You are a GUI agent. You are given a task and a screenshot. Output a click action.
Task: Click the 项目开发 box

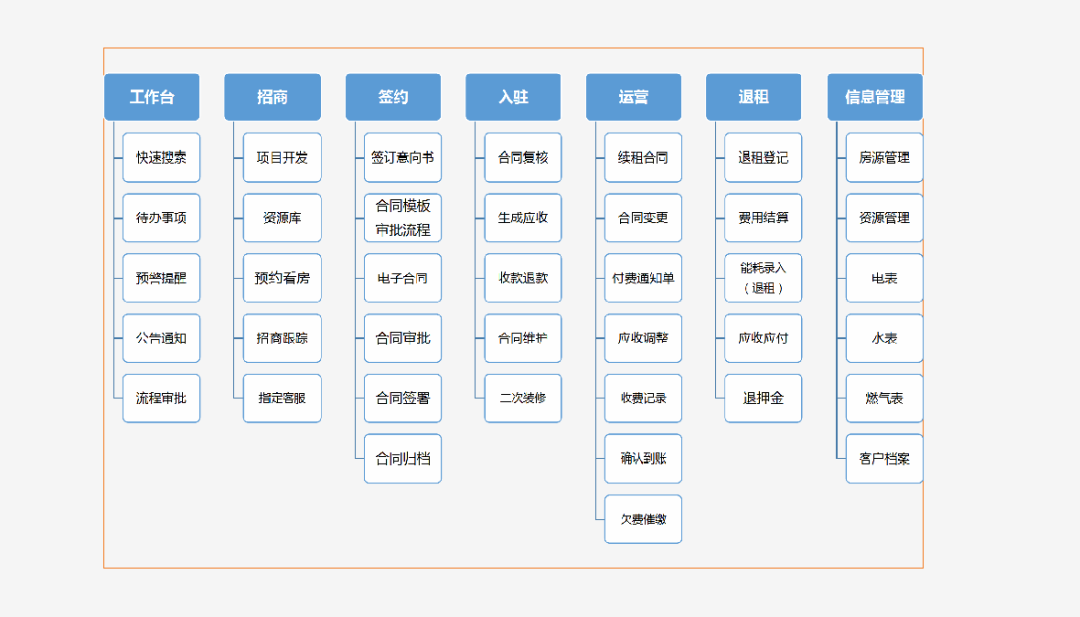[282, 158]
